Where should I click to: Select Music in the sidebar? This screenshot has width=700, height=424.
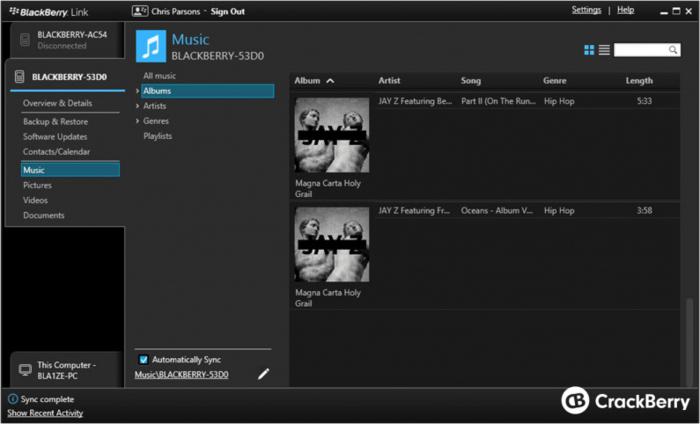(70, 170)
